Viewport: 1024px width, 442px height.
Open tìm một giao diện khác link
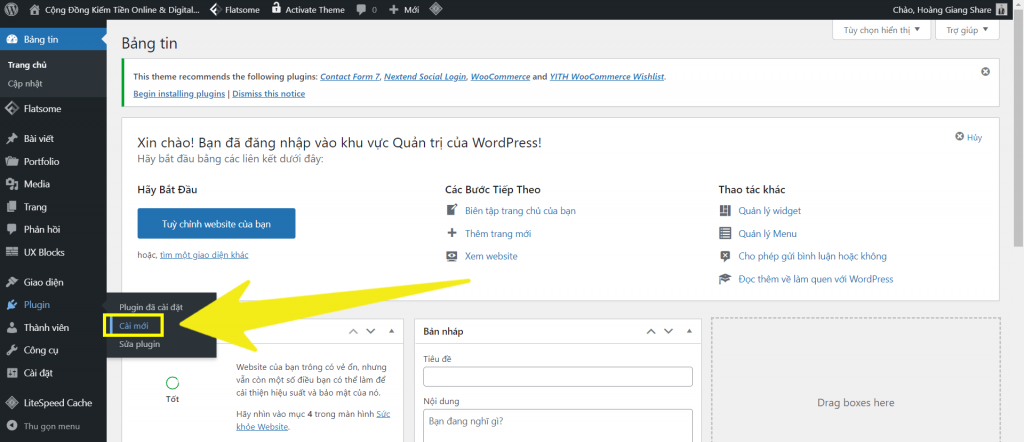coord(204,255)
